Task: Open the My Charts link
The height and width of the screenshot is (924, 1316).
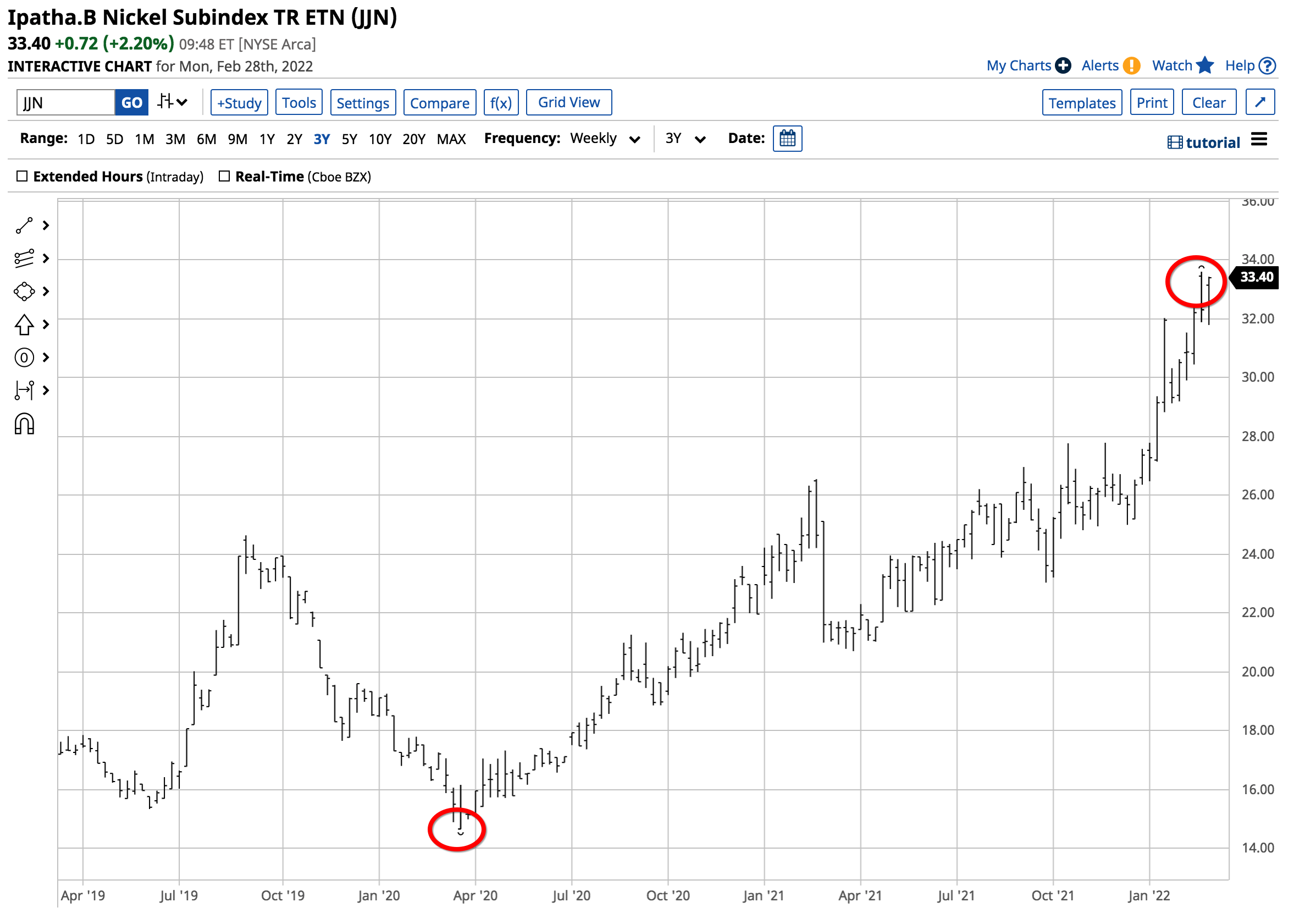Action: (x=1019, y=65)
